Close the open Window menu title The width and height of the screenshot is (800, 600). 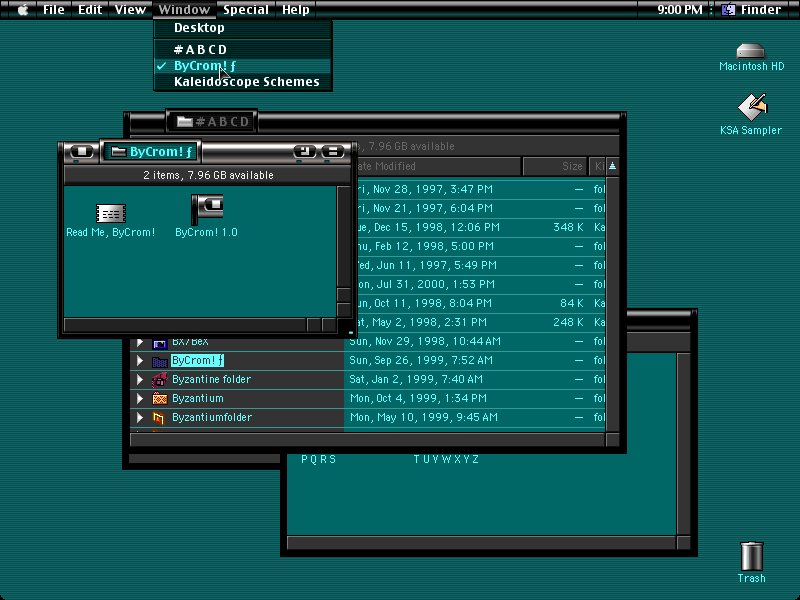[x=184, y=10]
